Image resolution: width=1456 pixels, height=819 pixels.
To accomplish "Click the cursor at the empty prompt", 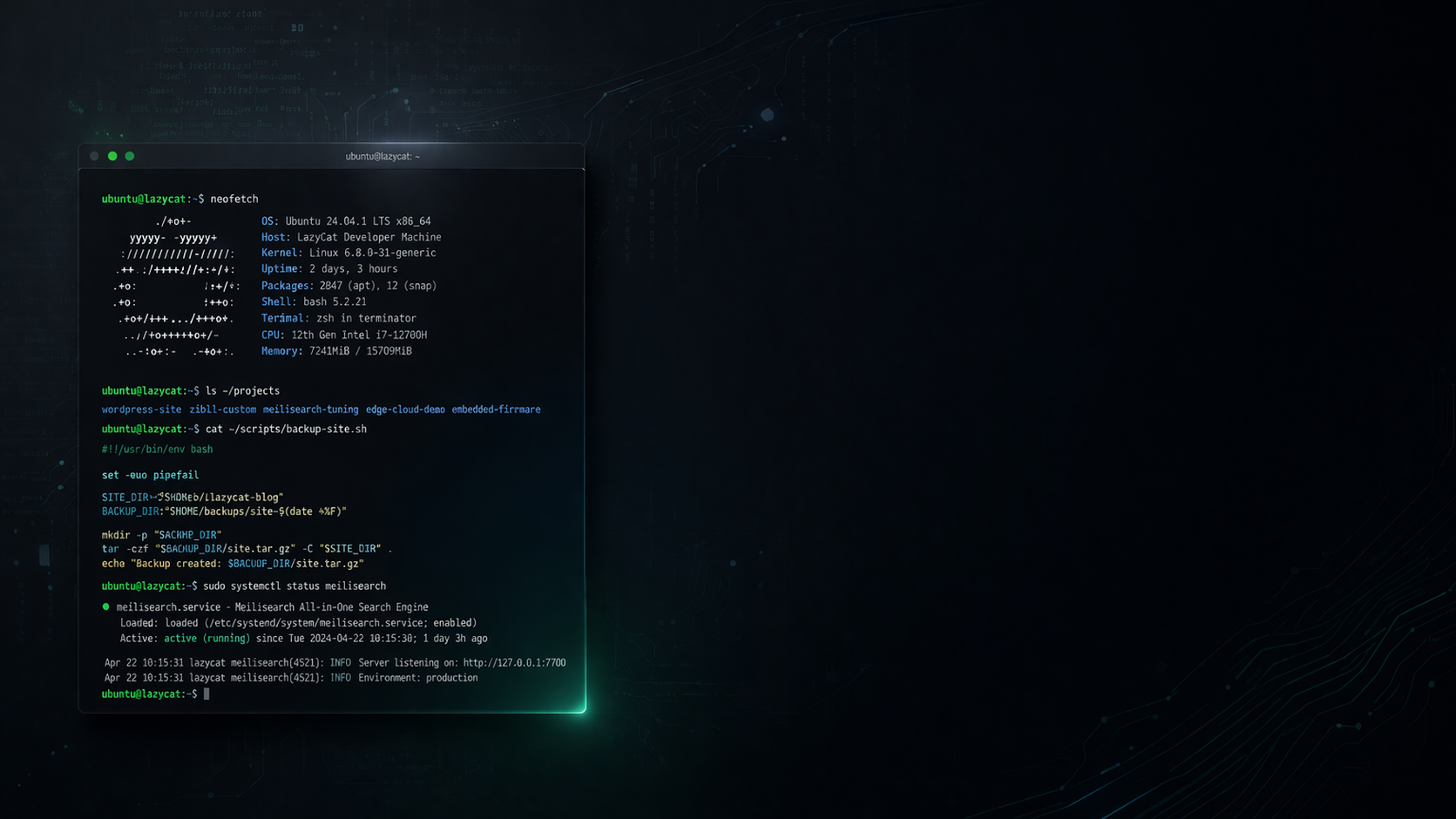I will pyautogui.click(x=207, y=694).
